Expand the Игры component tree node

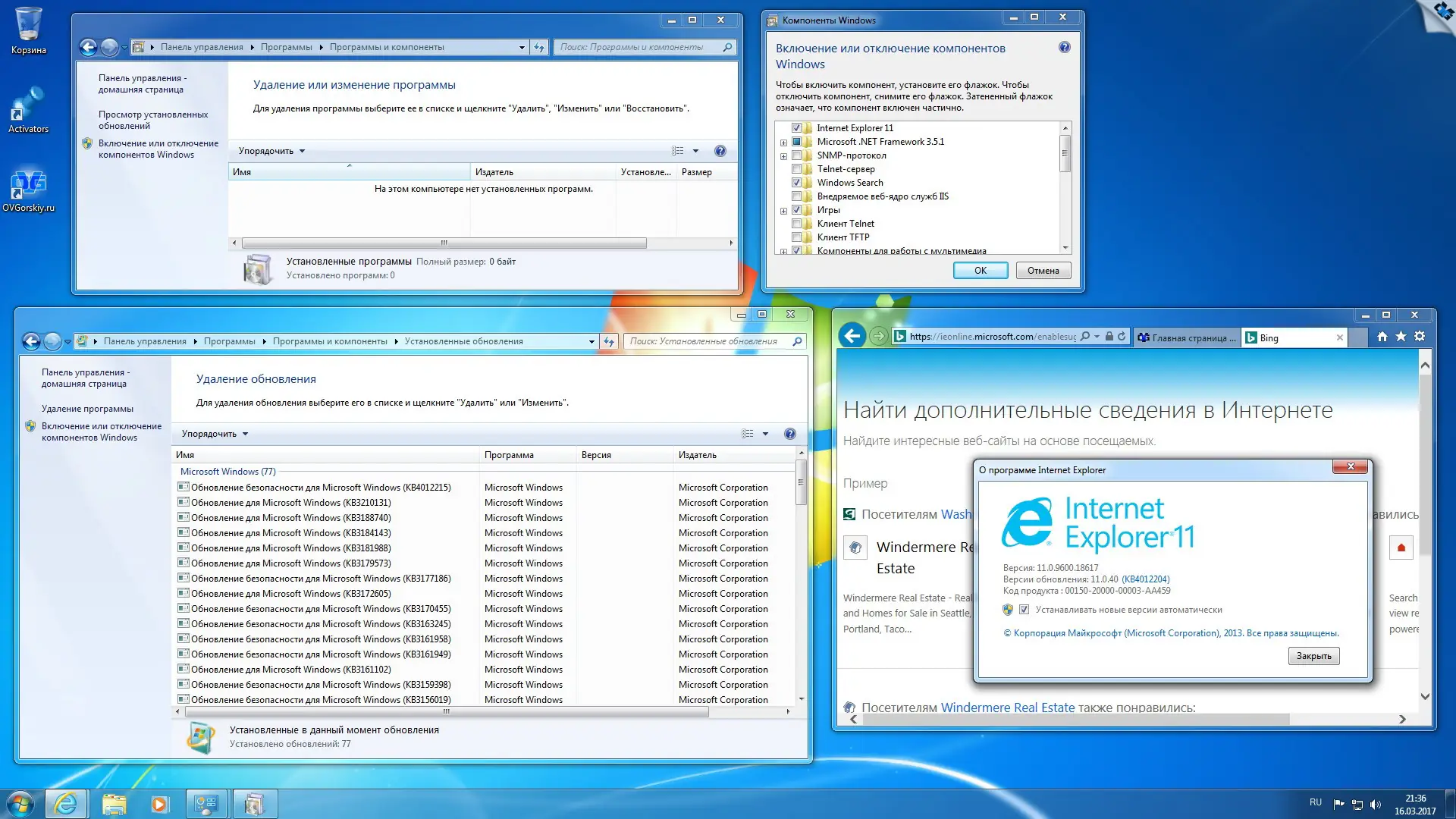(x=783, y=211)
